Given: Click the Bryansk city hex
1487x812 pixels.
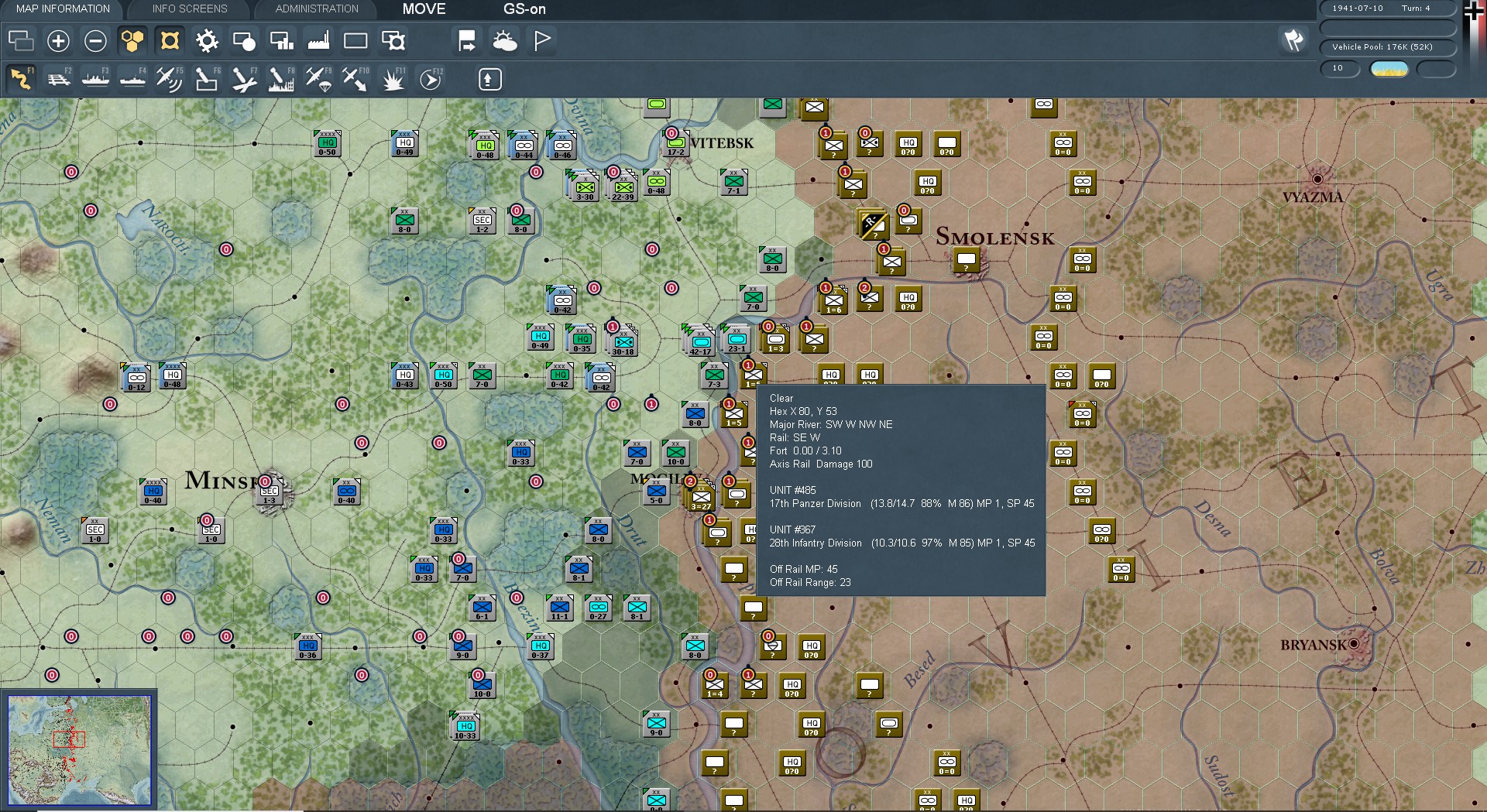Looking at the screenshot, I should coord(1355,644).
